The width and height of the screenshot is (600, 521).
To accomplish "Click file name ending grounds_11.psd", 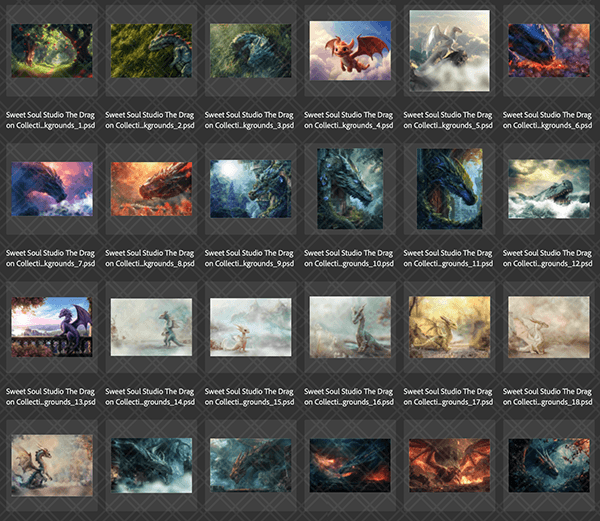I will pyautogui.click(x=448, y=258).
